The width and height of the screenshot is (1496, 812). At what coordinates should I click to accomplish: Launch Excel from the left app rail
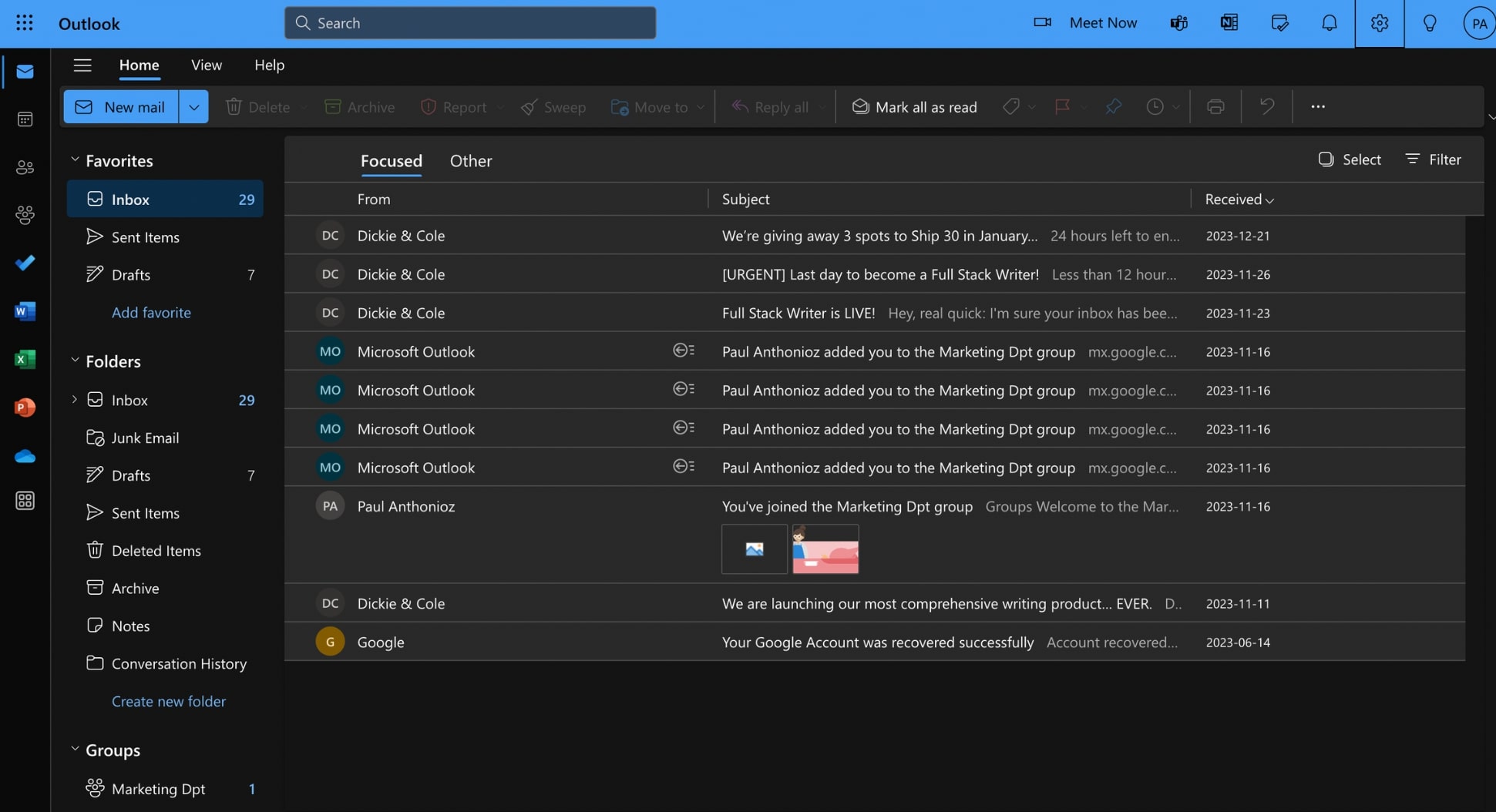25,359
